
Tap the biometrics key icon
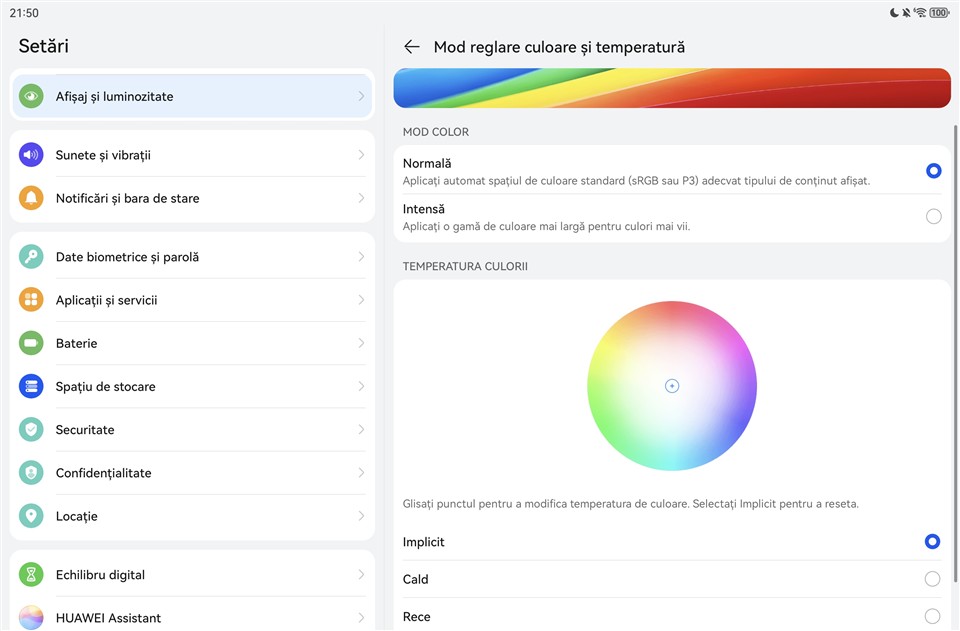click(x=31, y=257)
